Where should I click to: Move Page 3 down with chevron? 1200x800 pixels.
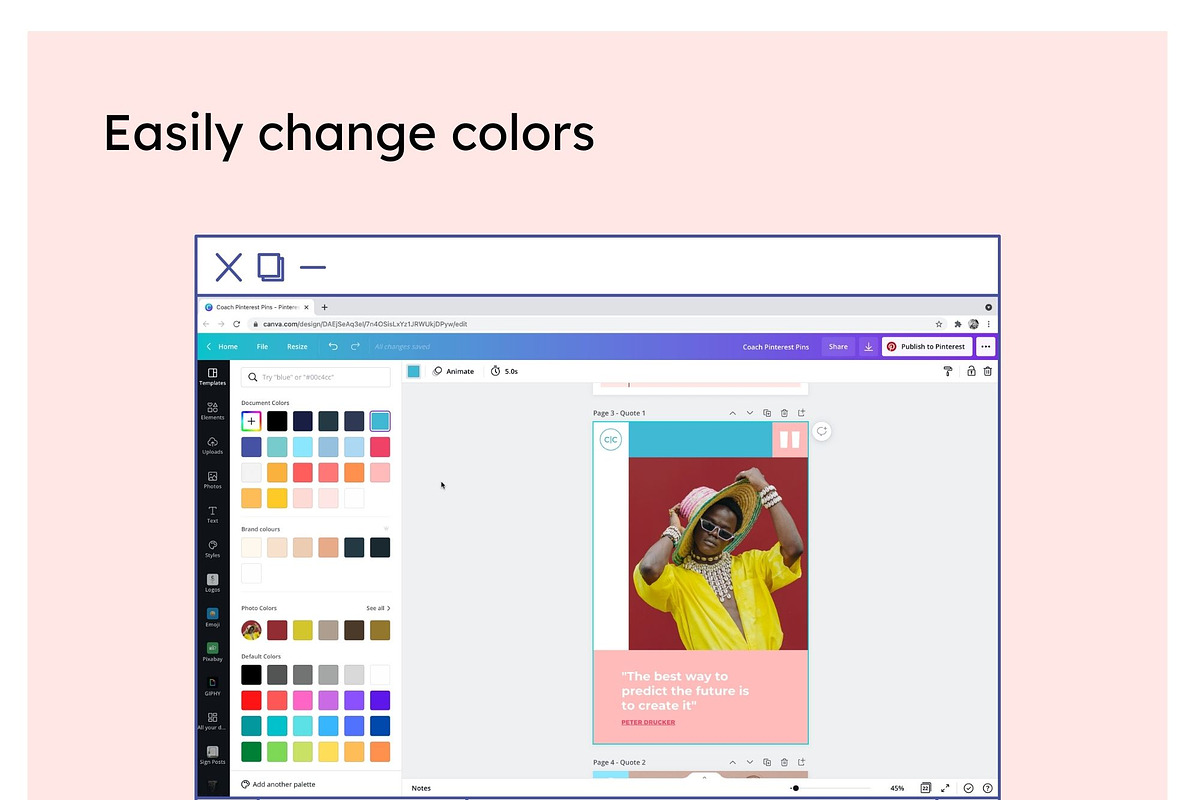pos(749,413)
